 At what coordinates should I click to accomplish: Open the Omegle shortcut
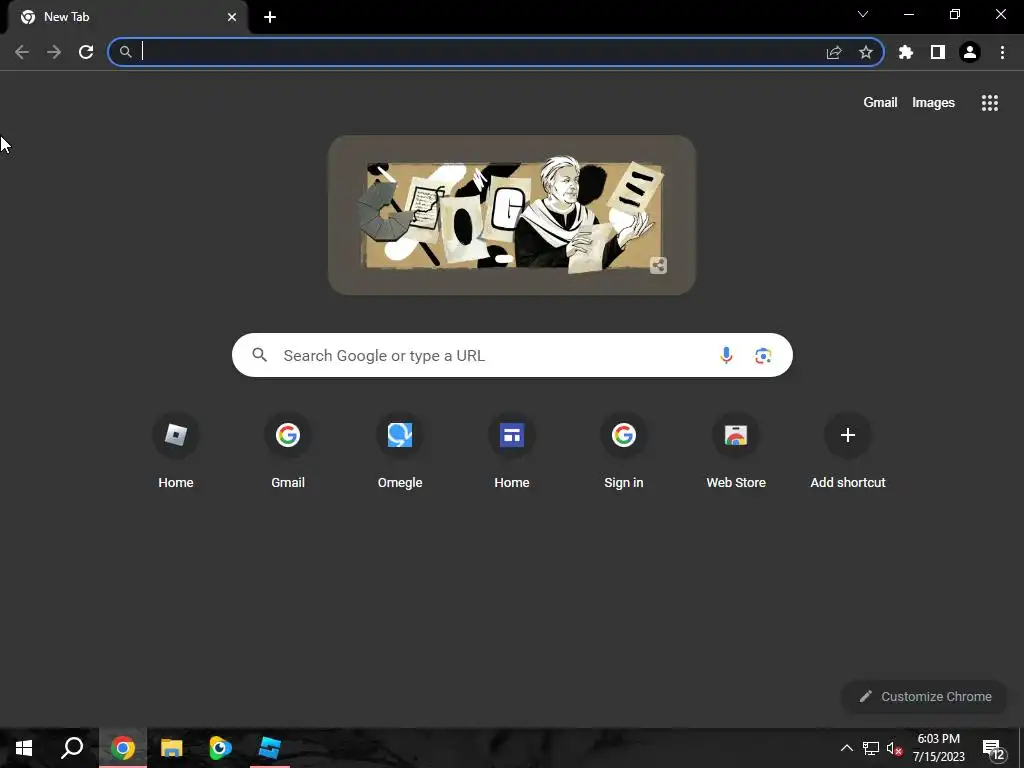coord(400,451)
